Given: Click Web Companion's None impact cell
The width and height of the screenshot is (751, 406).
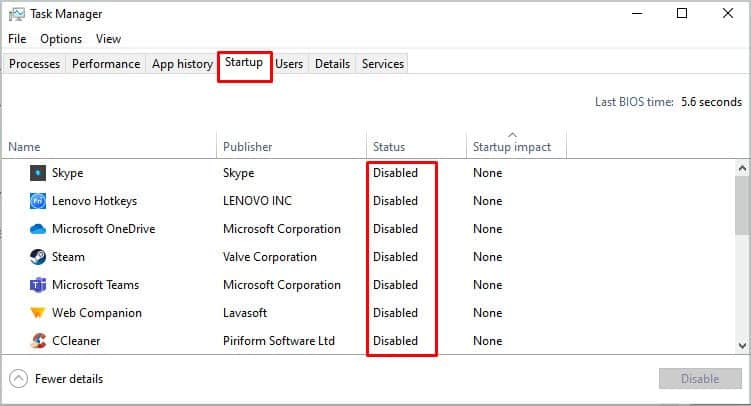Looking at the screenshot, I should pos(488,313).
